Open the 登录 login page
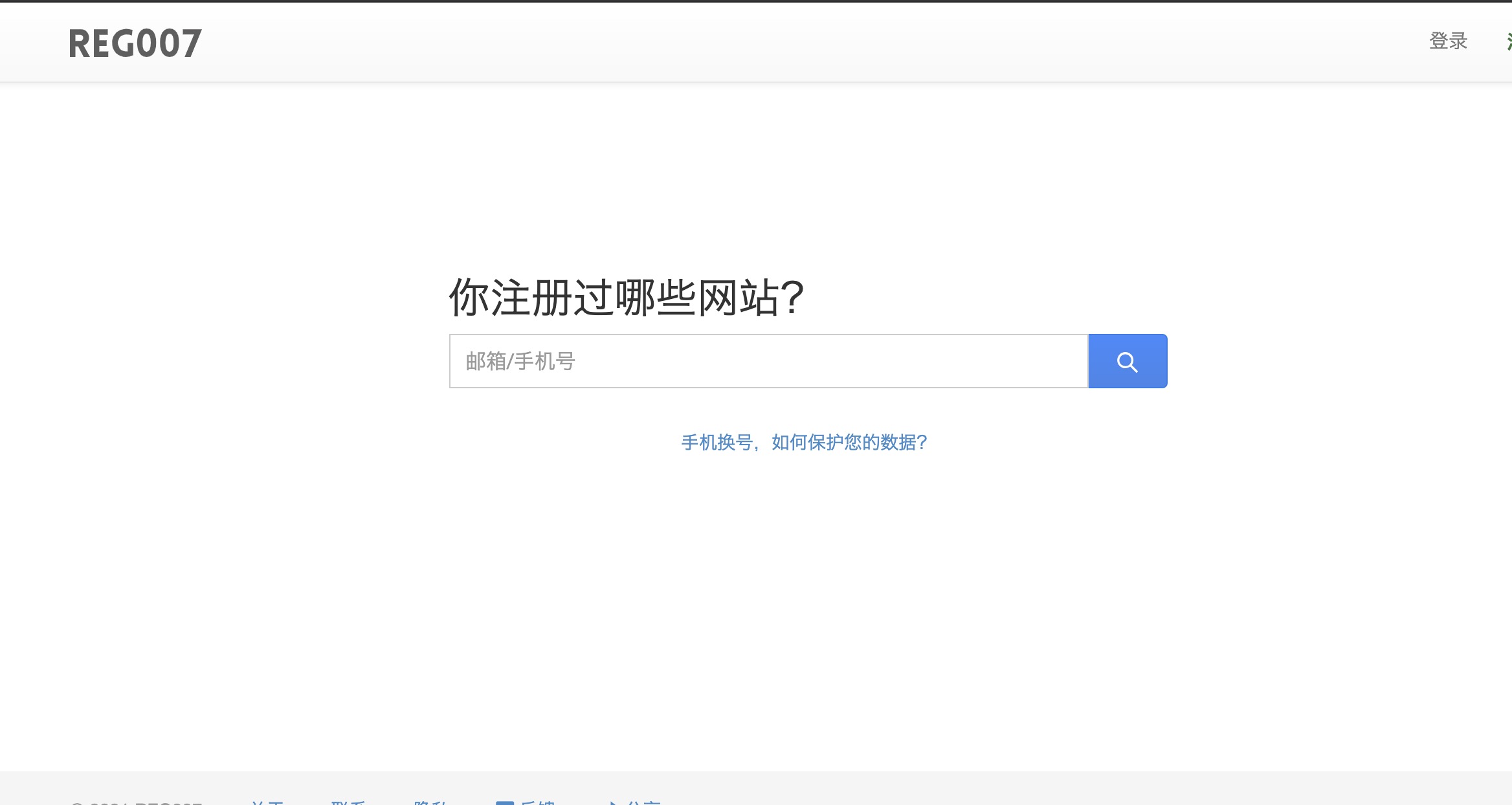 1448,41
